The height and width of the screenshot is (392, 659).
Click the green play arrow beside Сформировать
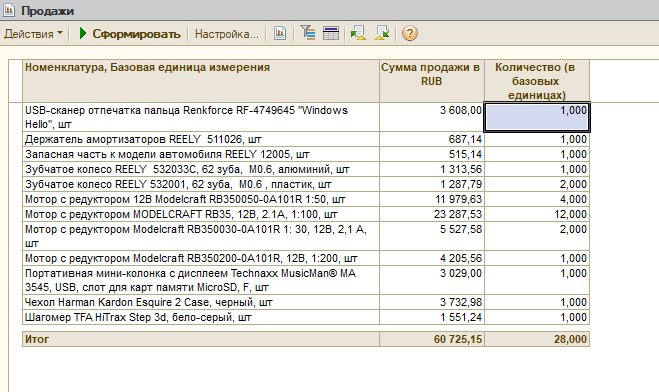(83, 33)
